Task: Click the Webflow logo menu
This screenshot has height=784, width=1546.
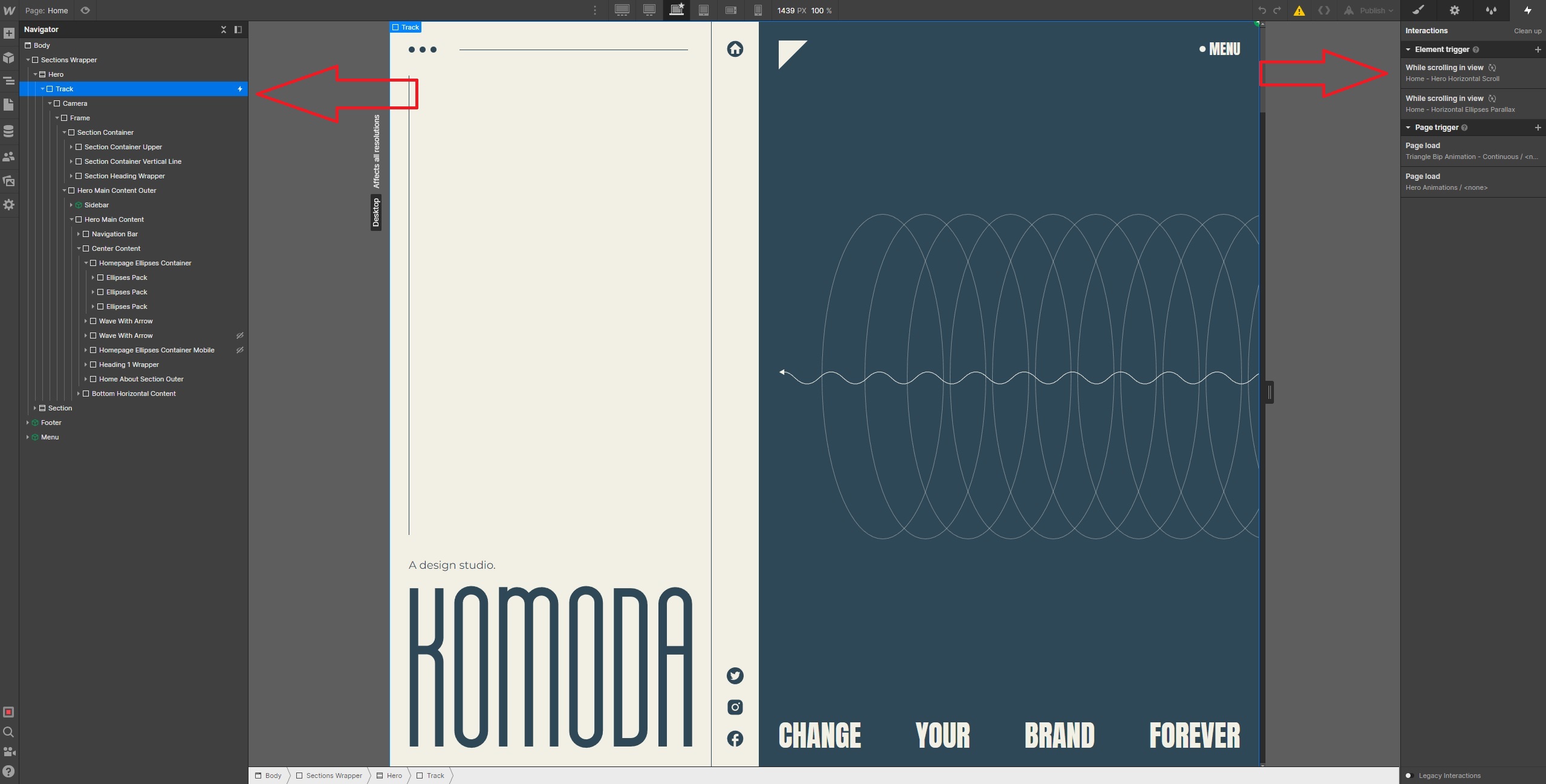Action: 9,10
